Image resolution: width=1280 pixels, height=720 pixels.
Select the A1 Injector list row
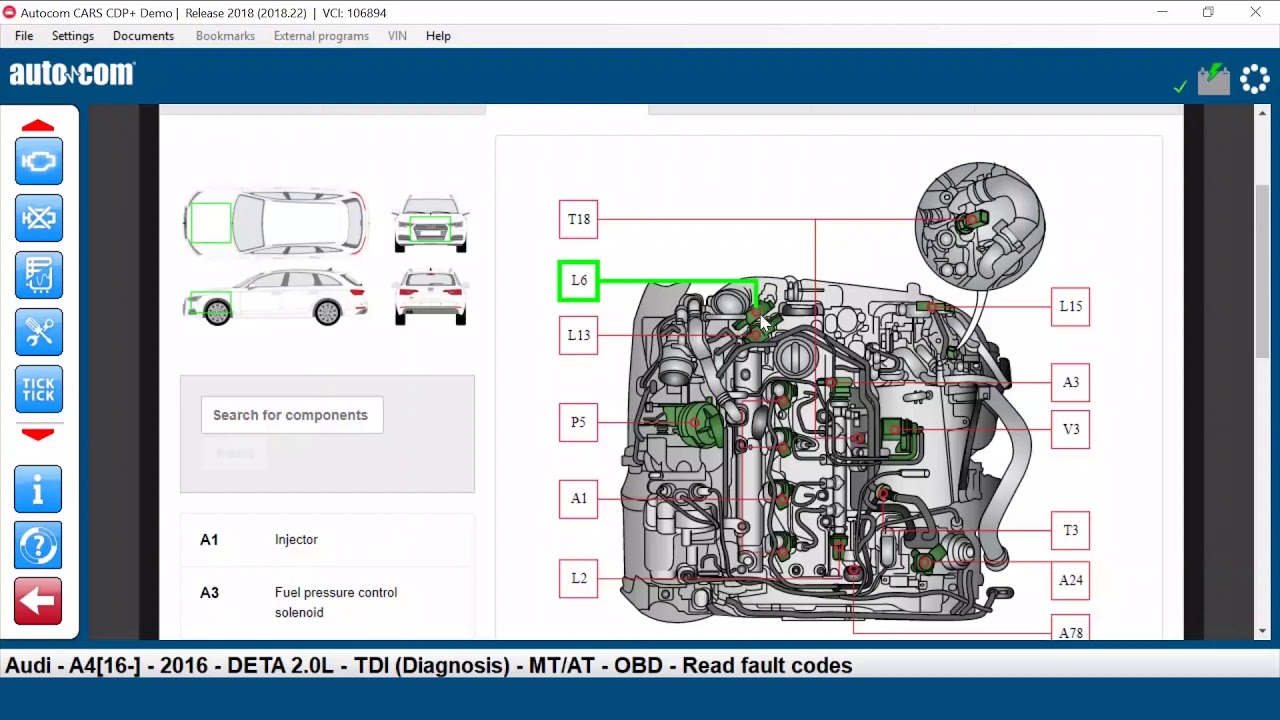[x=327, y=540]
